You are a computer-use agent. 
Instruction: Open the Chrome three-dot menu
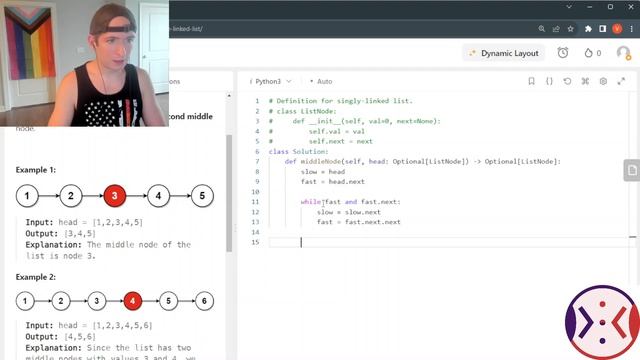tap(631, 29)
